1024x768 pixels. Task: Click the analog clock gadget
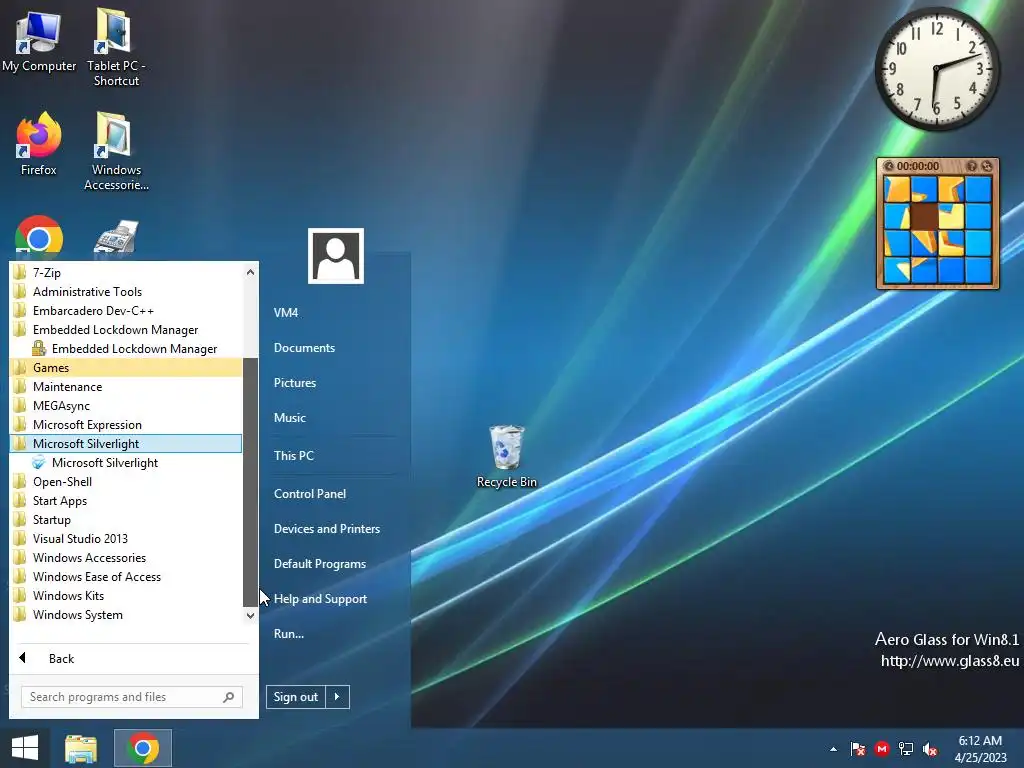click(x=936, y=68)
